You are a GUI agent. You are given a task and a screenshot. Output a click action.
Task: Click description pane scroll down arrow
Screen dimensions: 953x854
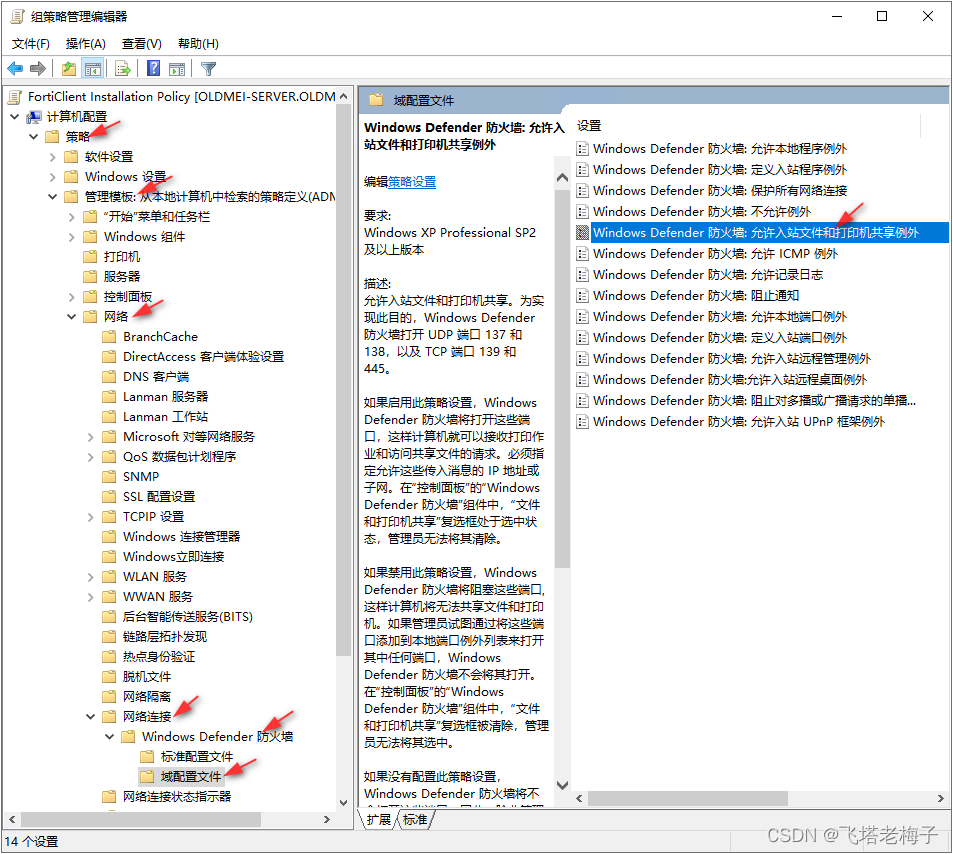(562, 785)
